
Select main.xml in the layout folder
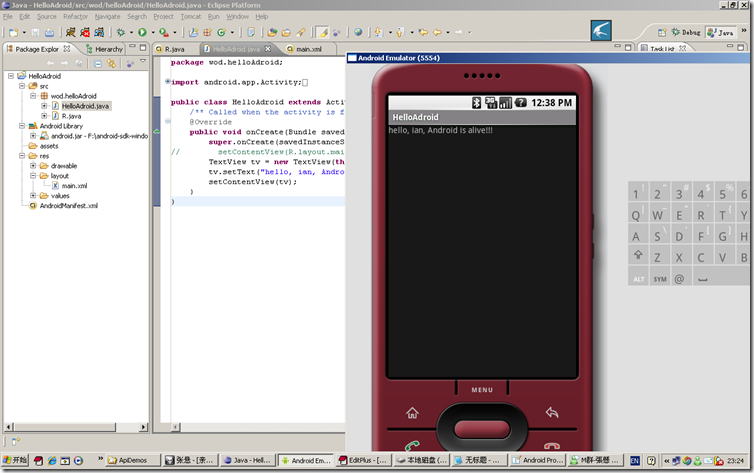[74, 186]
